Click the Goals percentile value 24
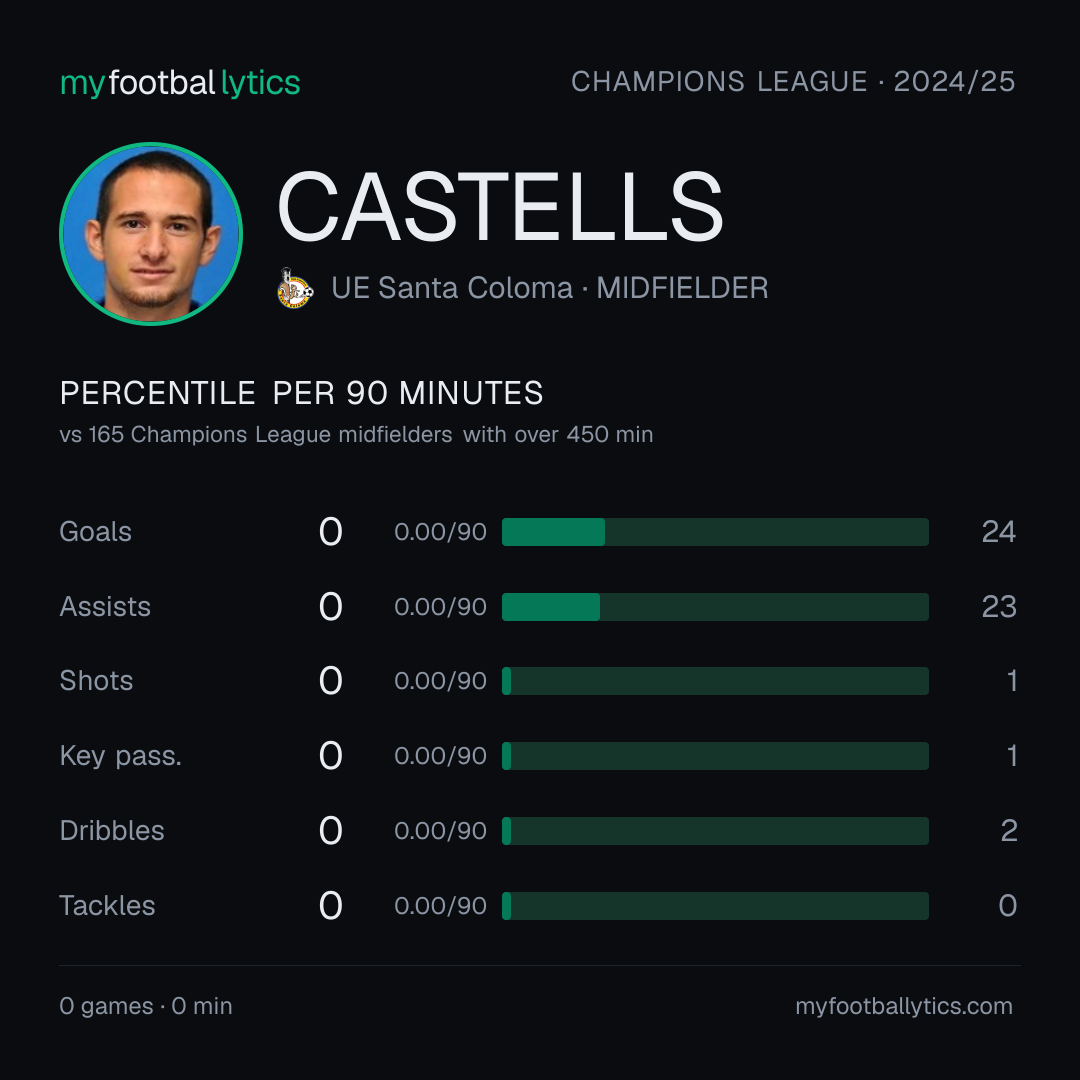Image resolution: width=1080 pixels, height=1080 pixels. [999, 532]
